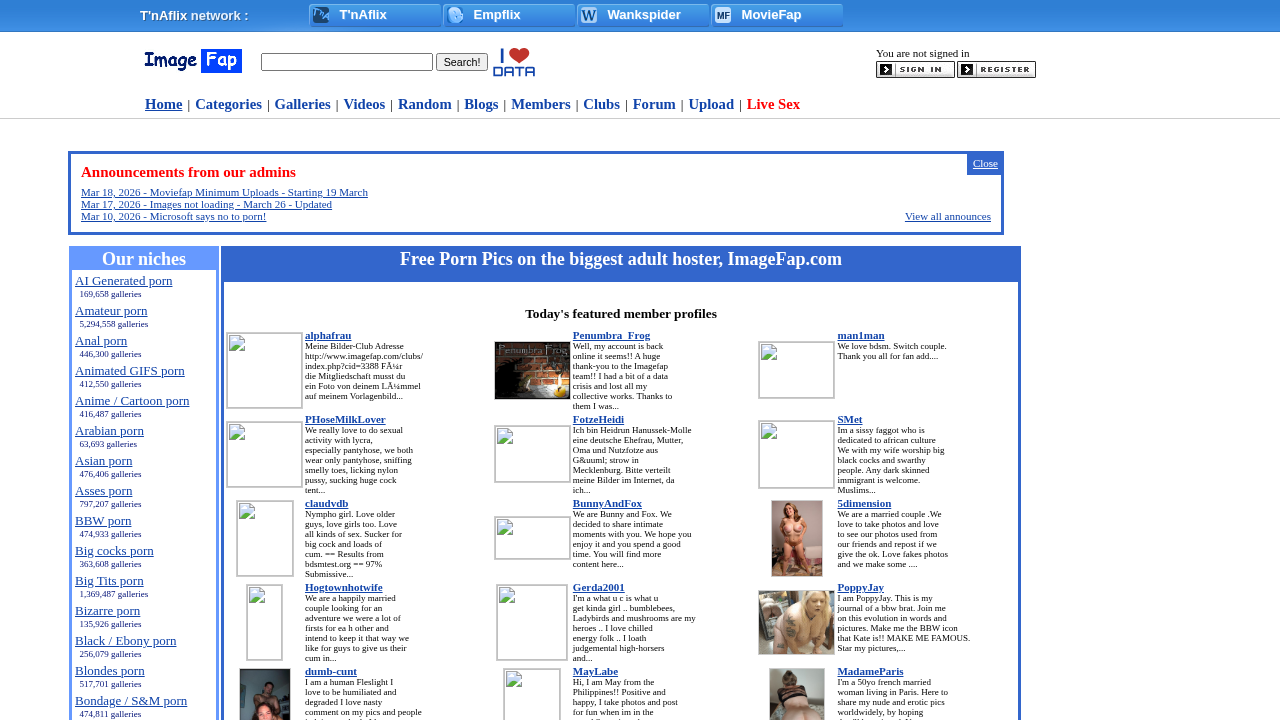Screen dimensions: 1280x720
Task: Open the Upload menu link
Action: (711, 104)
